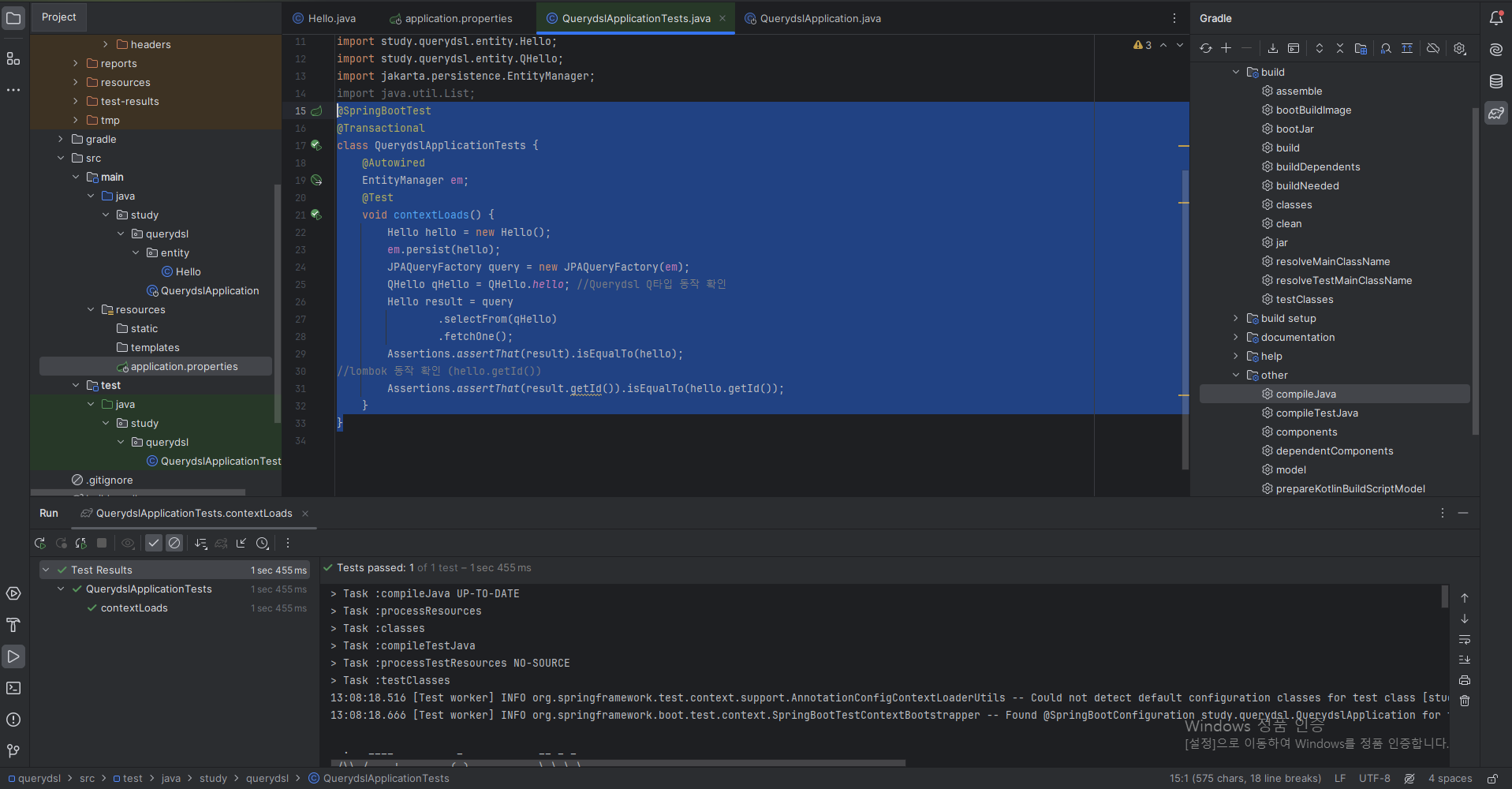Open the Problems tool window icon
Viewport: 1512px width, 789px height.
click(x=13, y=720)
